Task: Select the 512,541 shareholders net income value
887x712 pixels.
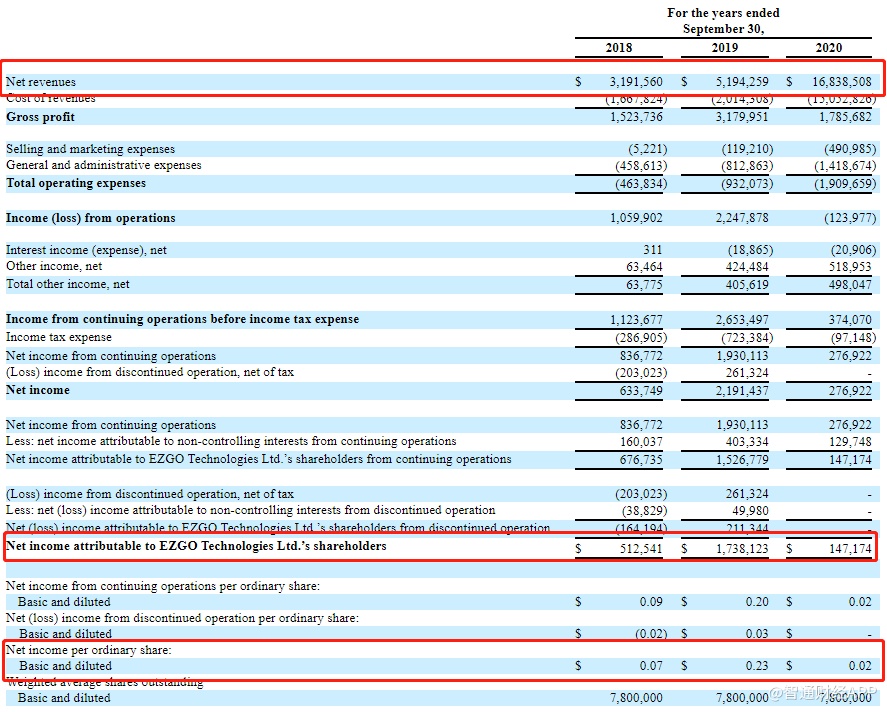Action: (x=640, y=549)
